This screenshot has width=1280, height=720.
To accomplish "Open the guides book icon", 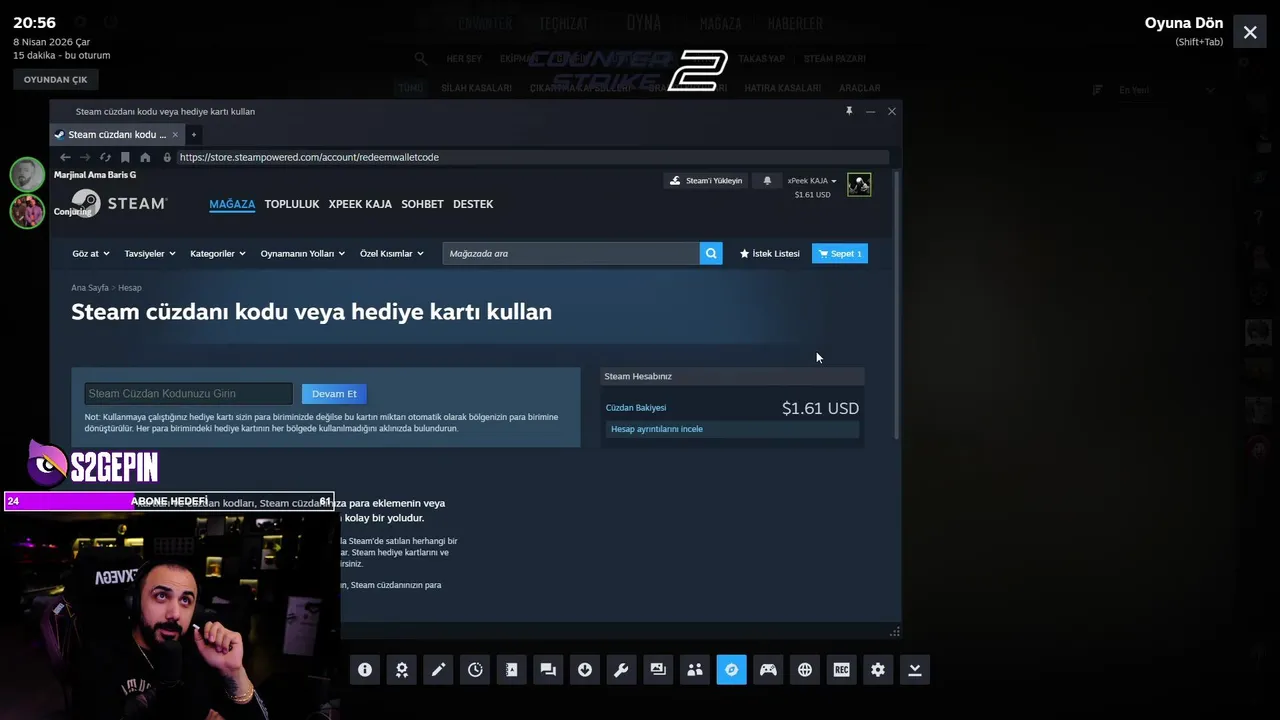I will [511, 670].
